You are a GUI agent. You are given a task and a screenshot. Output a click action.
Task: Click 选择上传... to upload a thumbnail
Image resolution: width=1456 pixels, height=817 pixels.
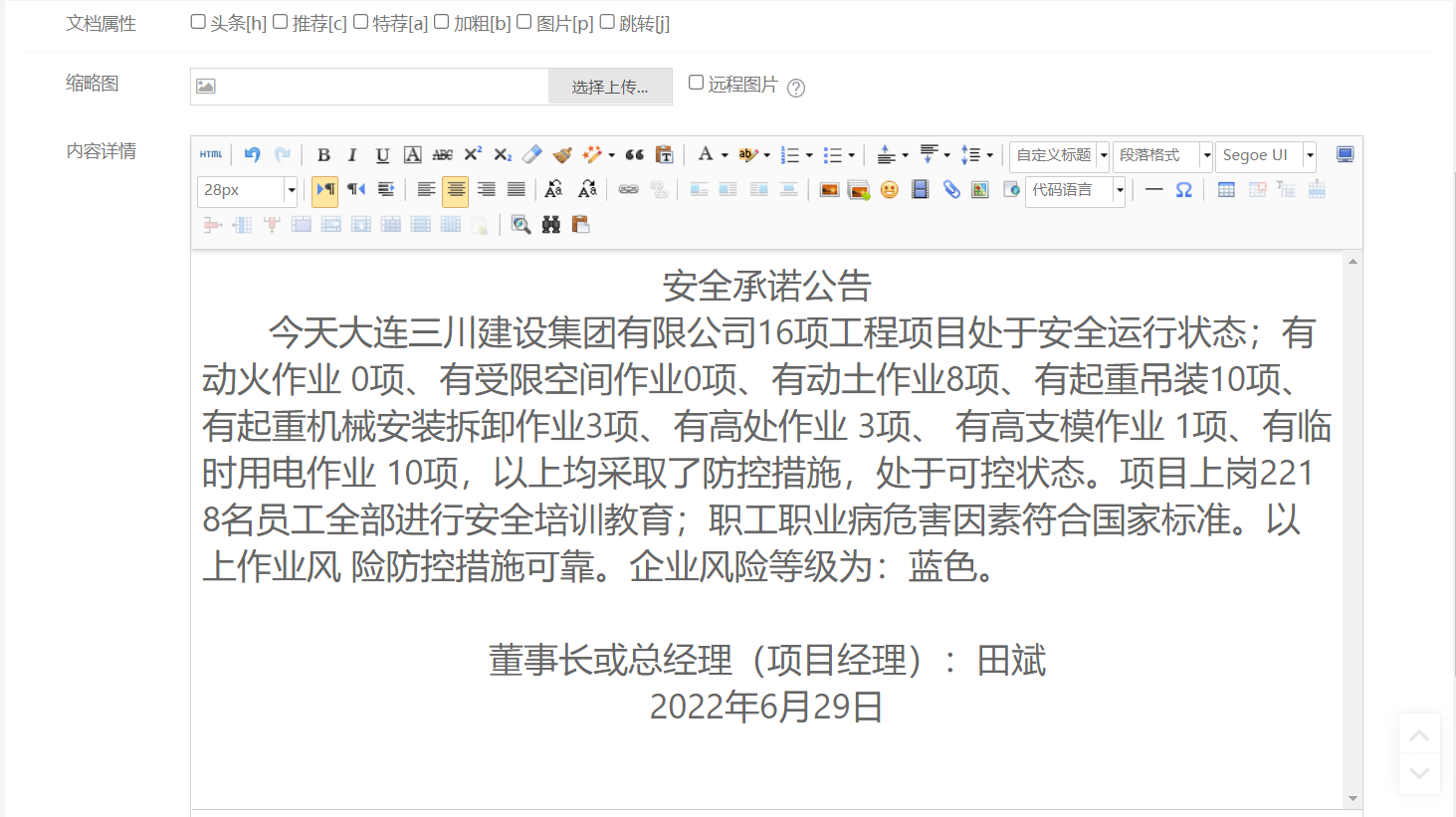click(610, 87)
